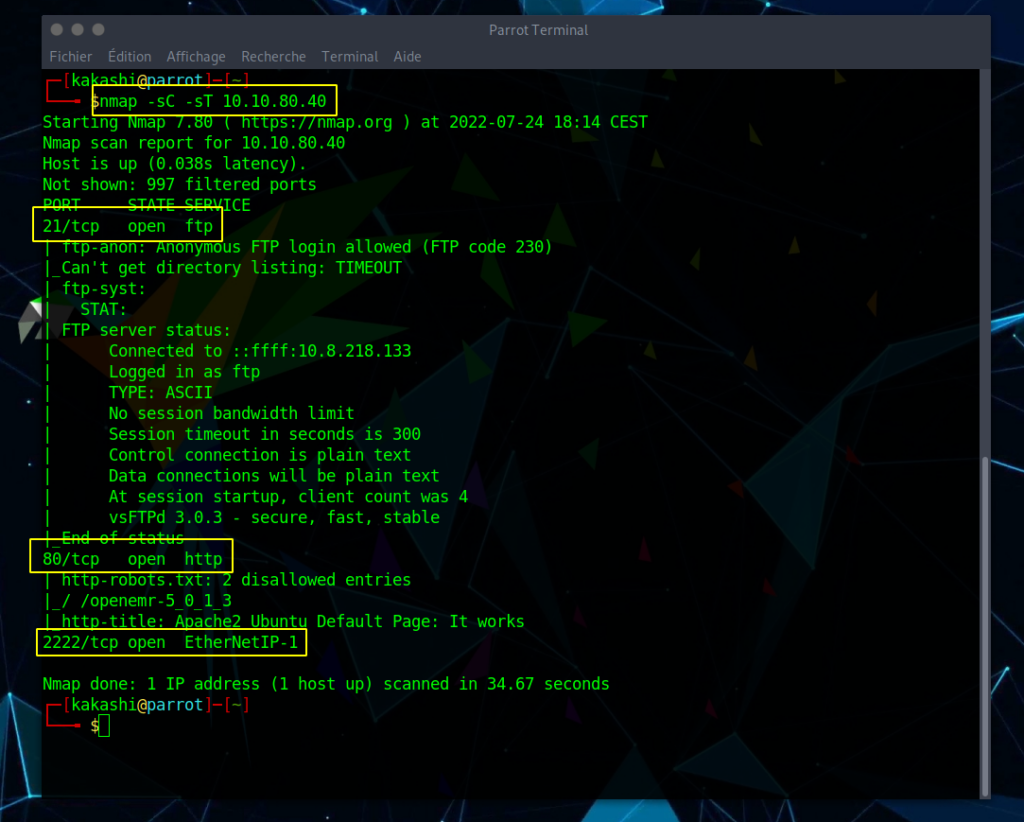The image size is (1024, 822).
Task: Select the highlighted 21/tcp open ftp entry
Action: click(x=127, y=226)
